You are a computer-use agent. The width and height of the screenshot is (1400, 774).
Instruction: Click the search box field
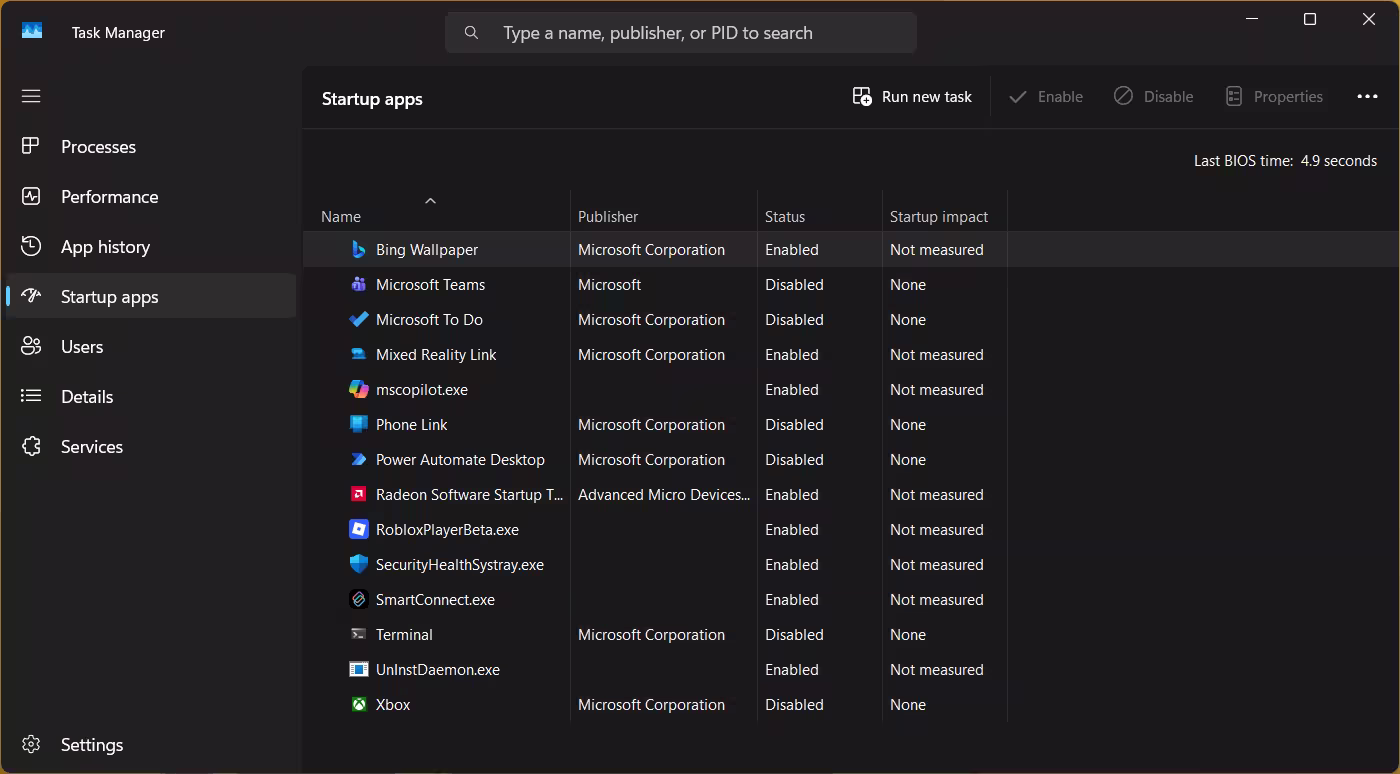681,33
